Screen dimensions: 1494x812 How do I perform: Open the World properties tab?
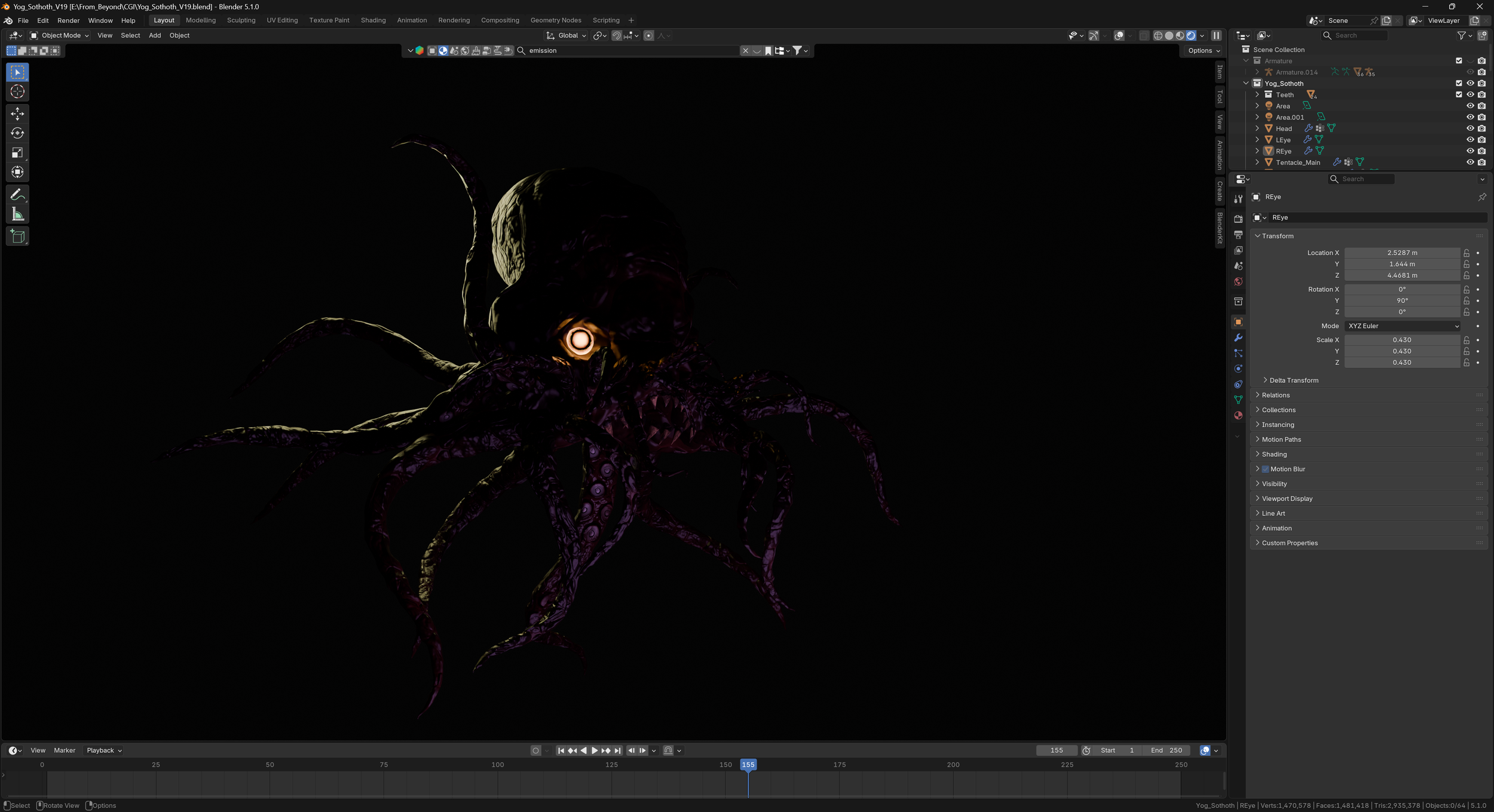tap(1238, 281)
